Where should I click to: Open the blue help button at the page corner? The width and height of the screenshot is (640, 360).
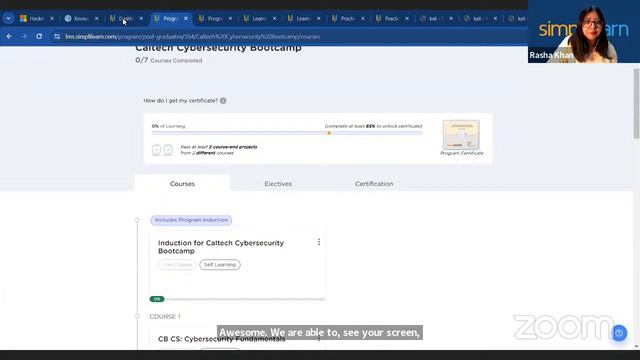pyautogui.click(x=619, y=333)
